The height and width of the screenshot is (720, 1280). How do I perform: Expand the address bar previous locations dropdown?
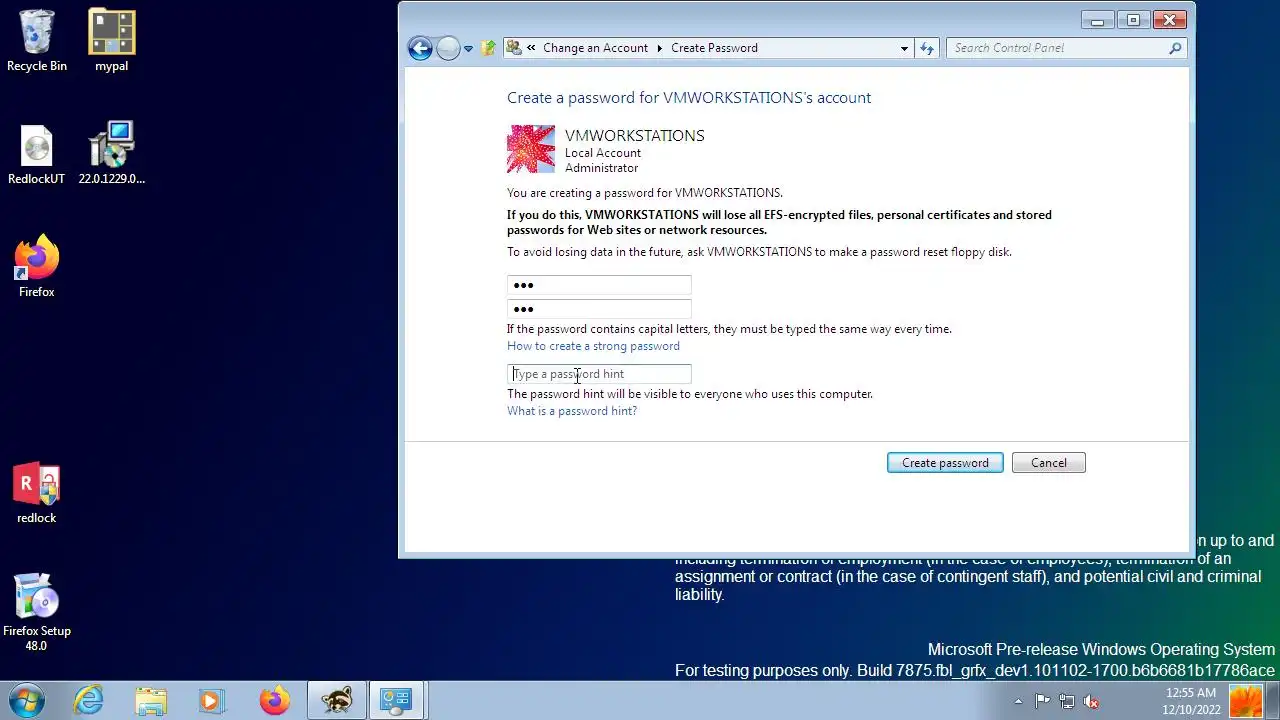904,48
